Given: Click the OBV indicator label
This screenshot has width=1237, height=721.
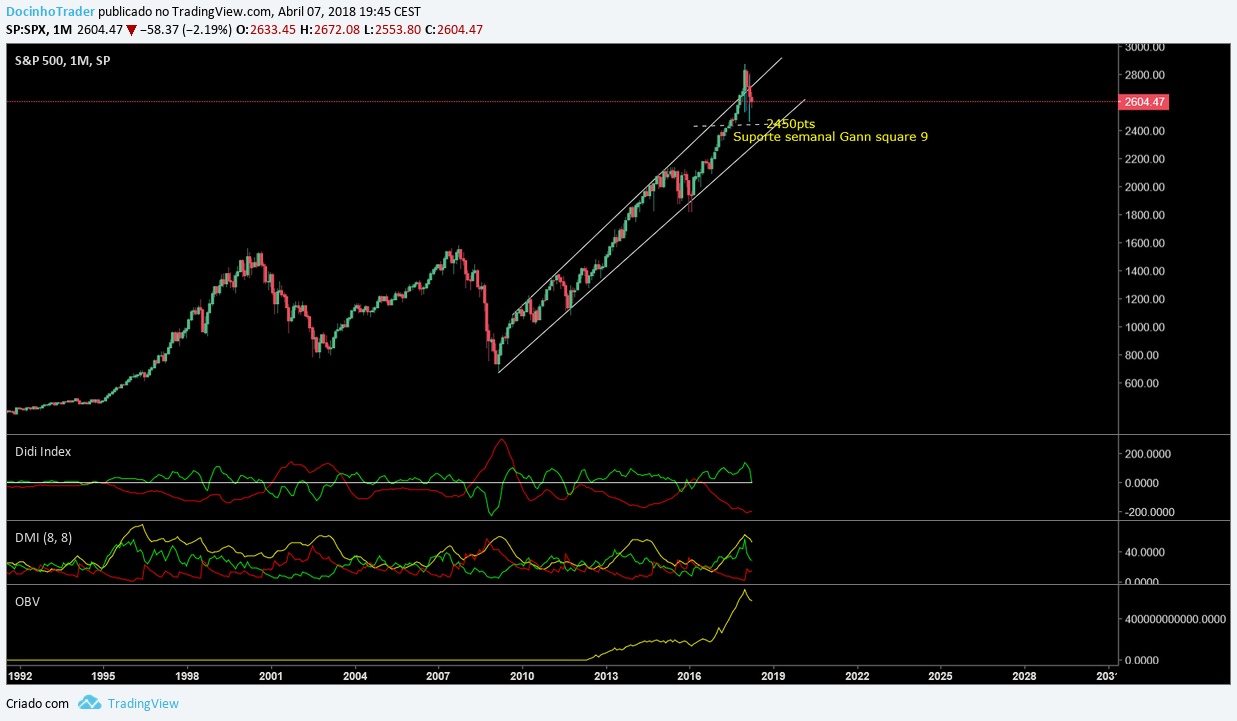Looking at the screenshot, I should click(27, 601).
